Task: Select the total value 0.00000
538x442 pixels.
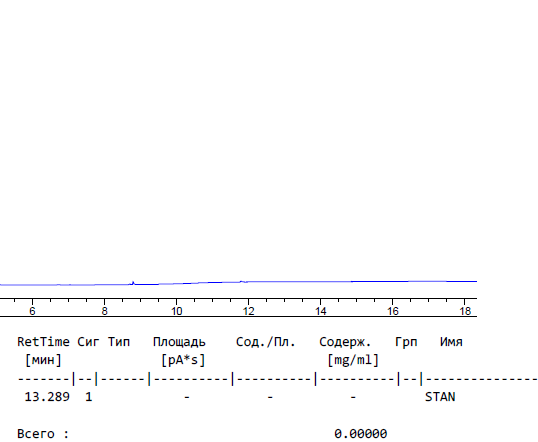Action: pos(361,434)
